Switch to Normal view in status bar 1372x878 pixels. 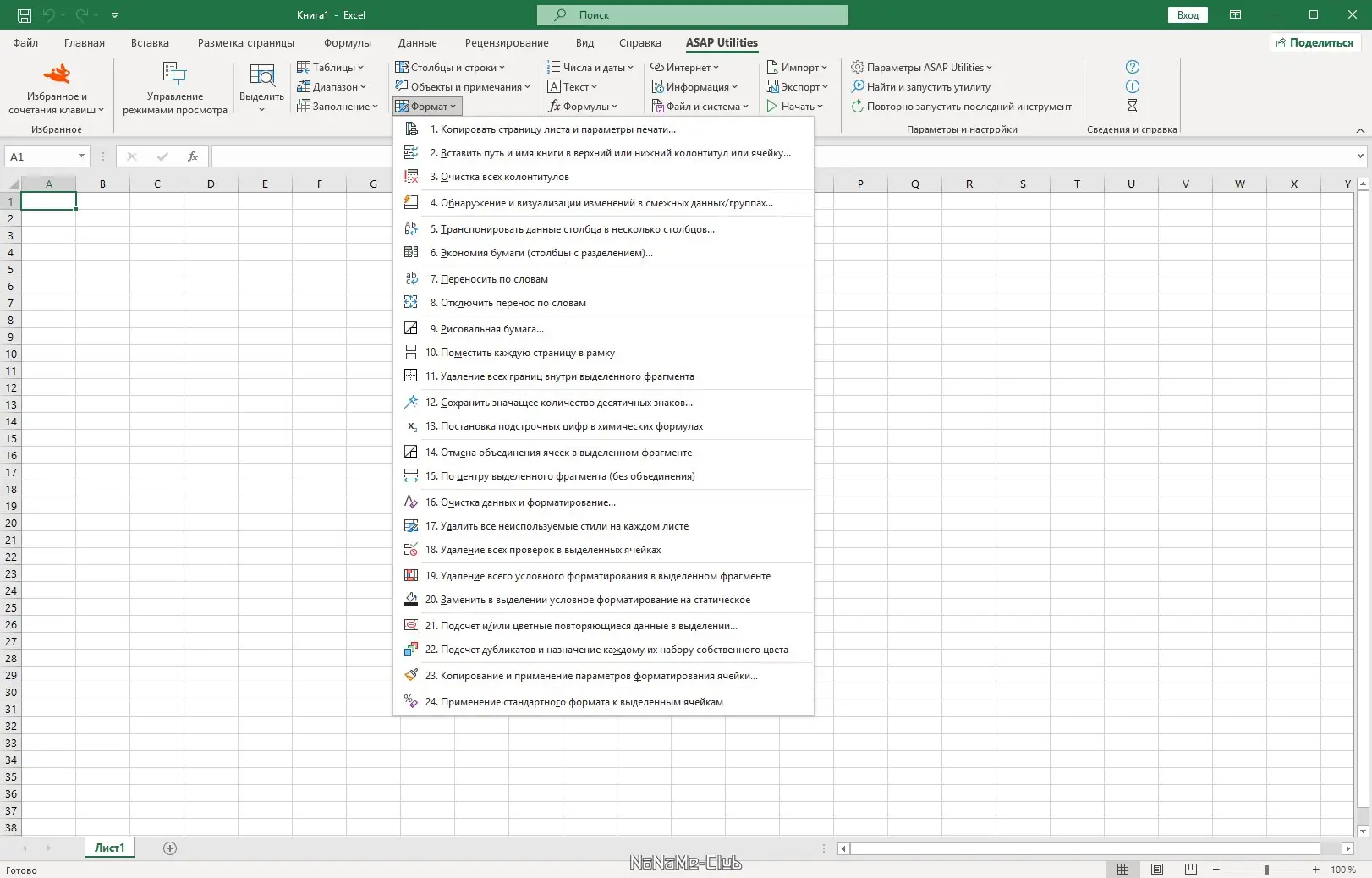tap(1122, 870)
